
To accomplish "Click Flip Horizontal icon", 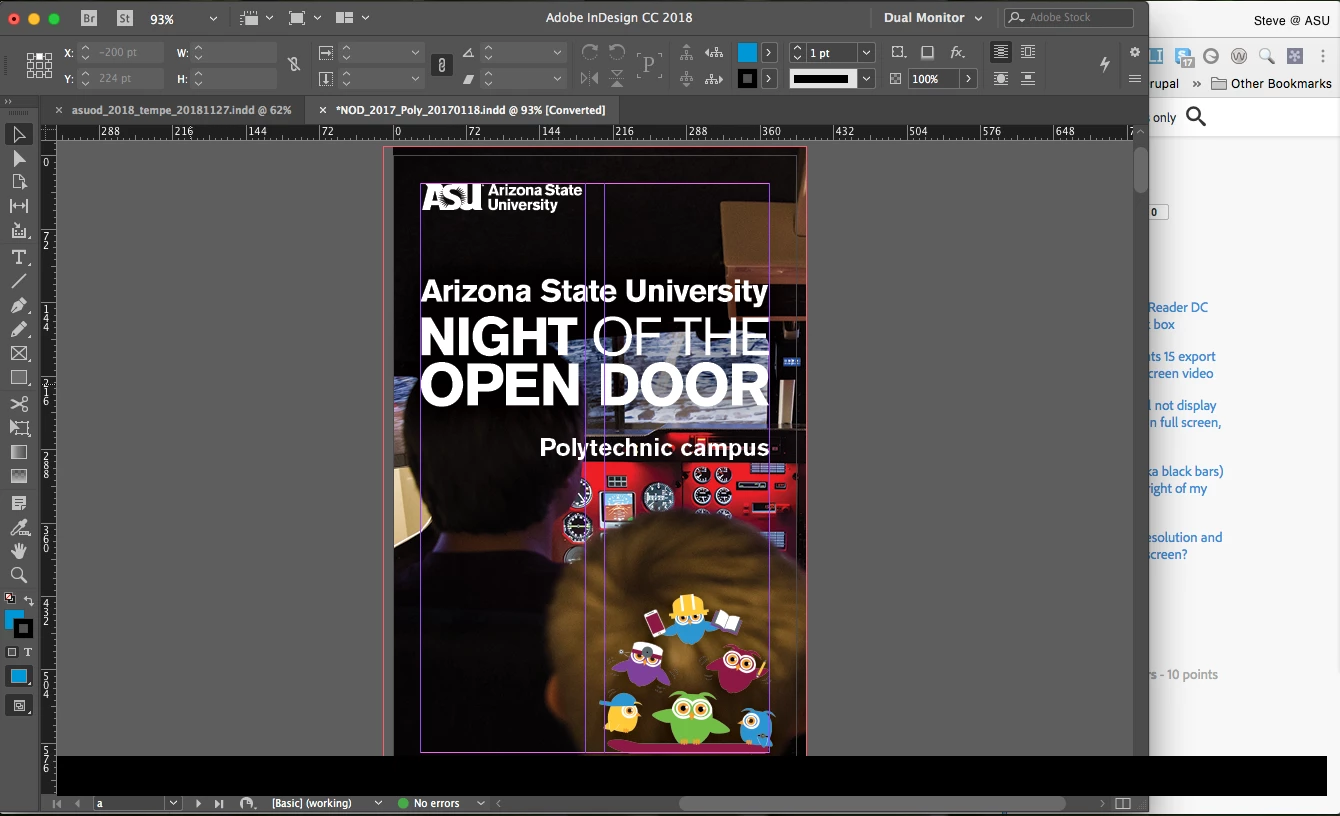I will tap(590, 78).
